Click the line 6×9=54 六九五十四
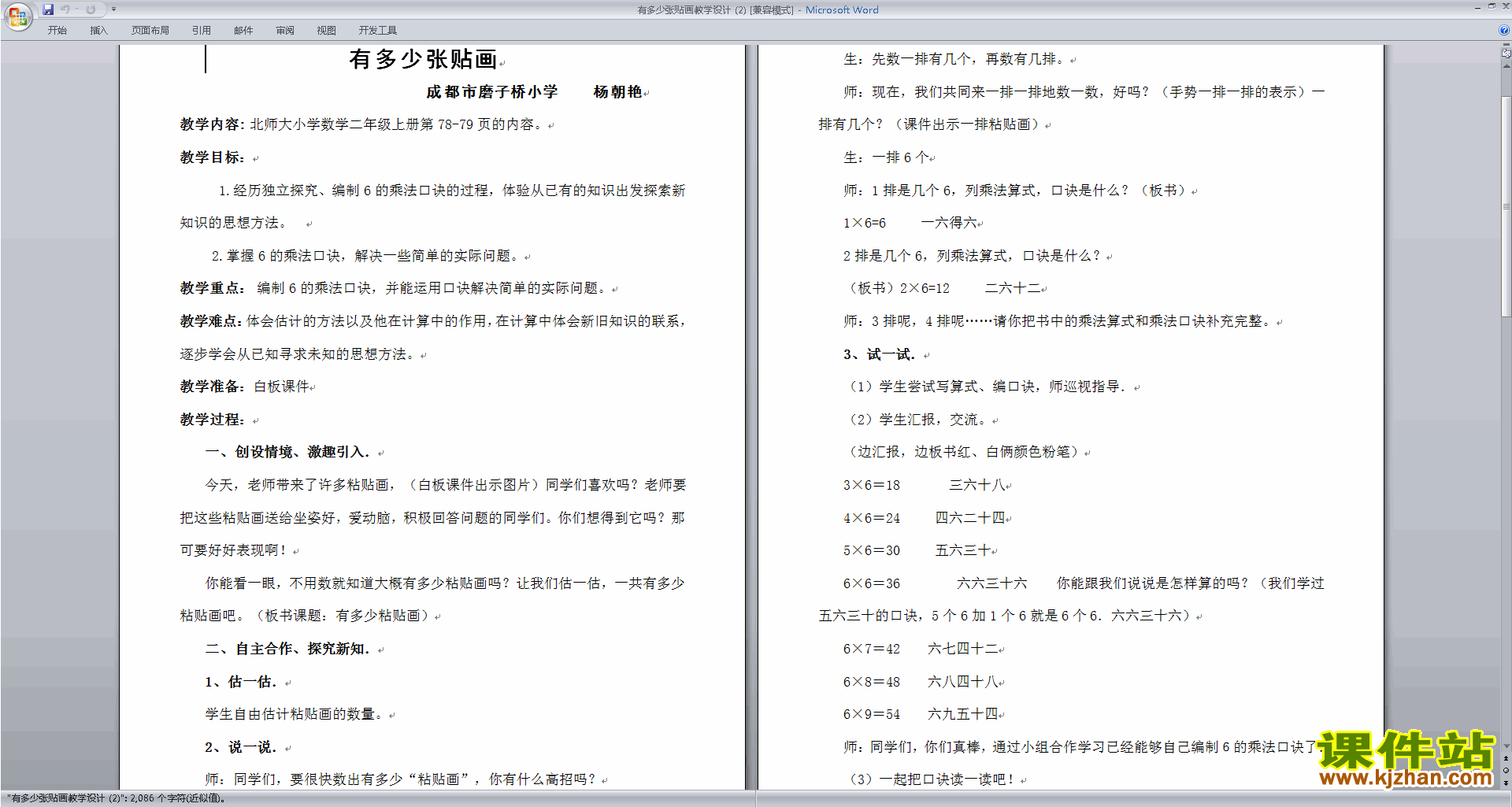This screenshot has width=1512, height=807. (921, 714)
